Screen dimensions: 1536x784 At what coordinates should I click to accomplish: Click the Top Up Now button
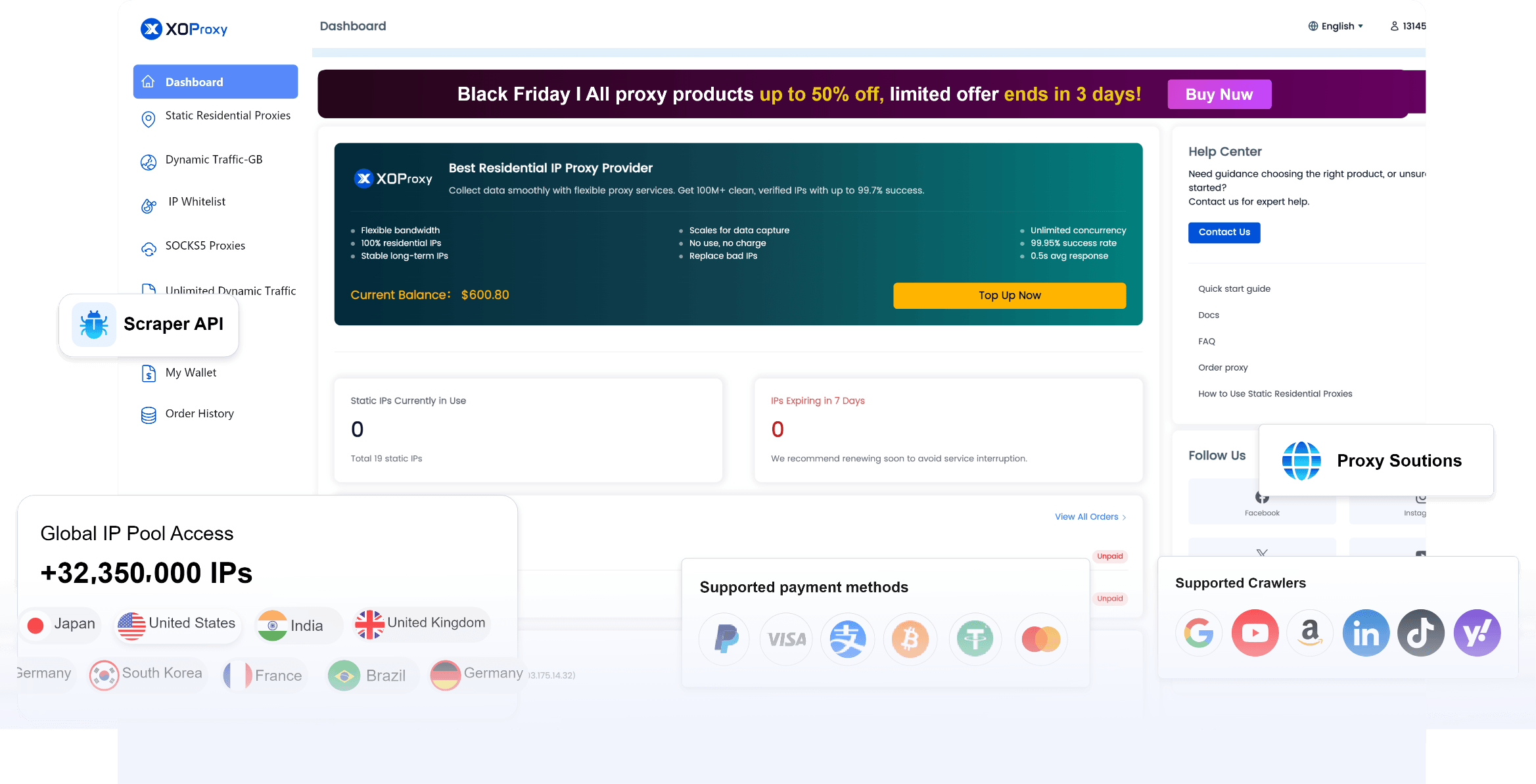point(1010,295)
